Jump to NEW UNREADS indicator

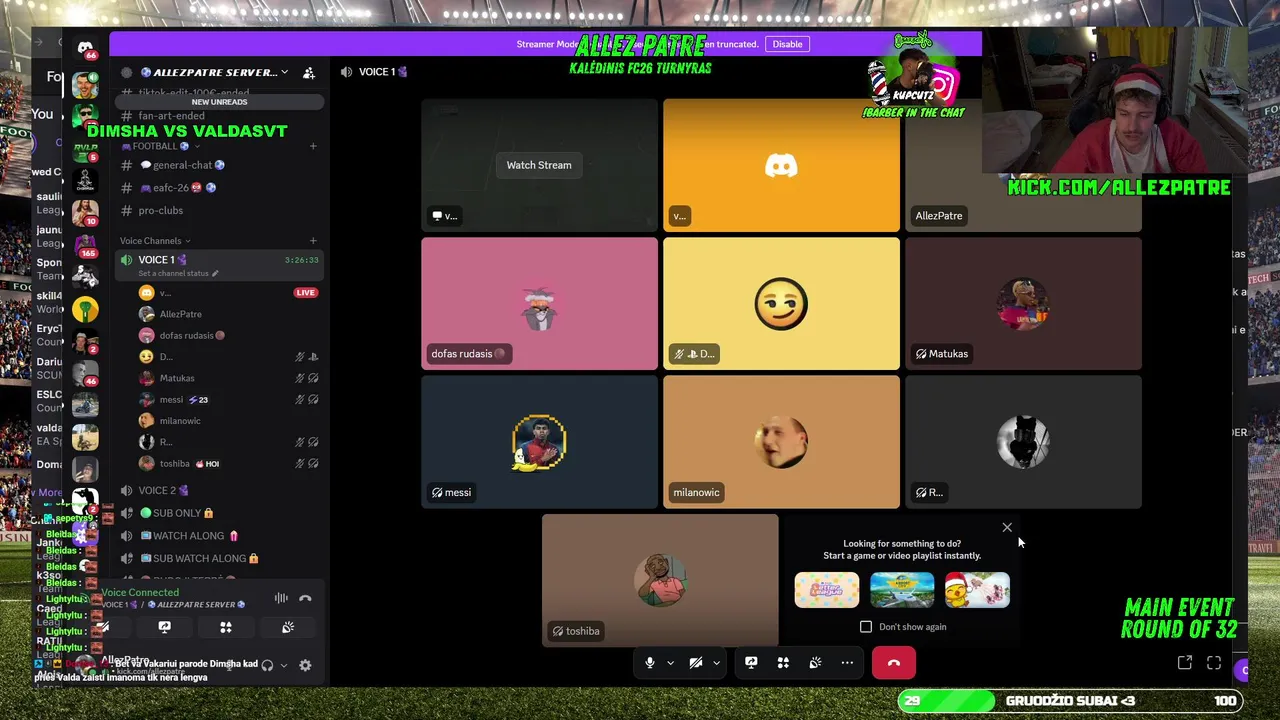tap(219, 102)
